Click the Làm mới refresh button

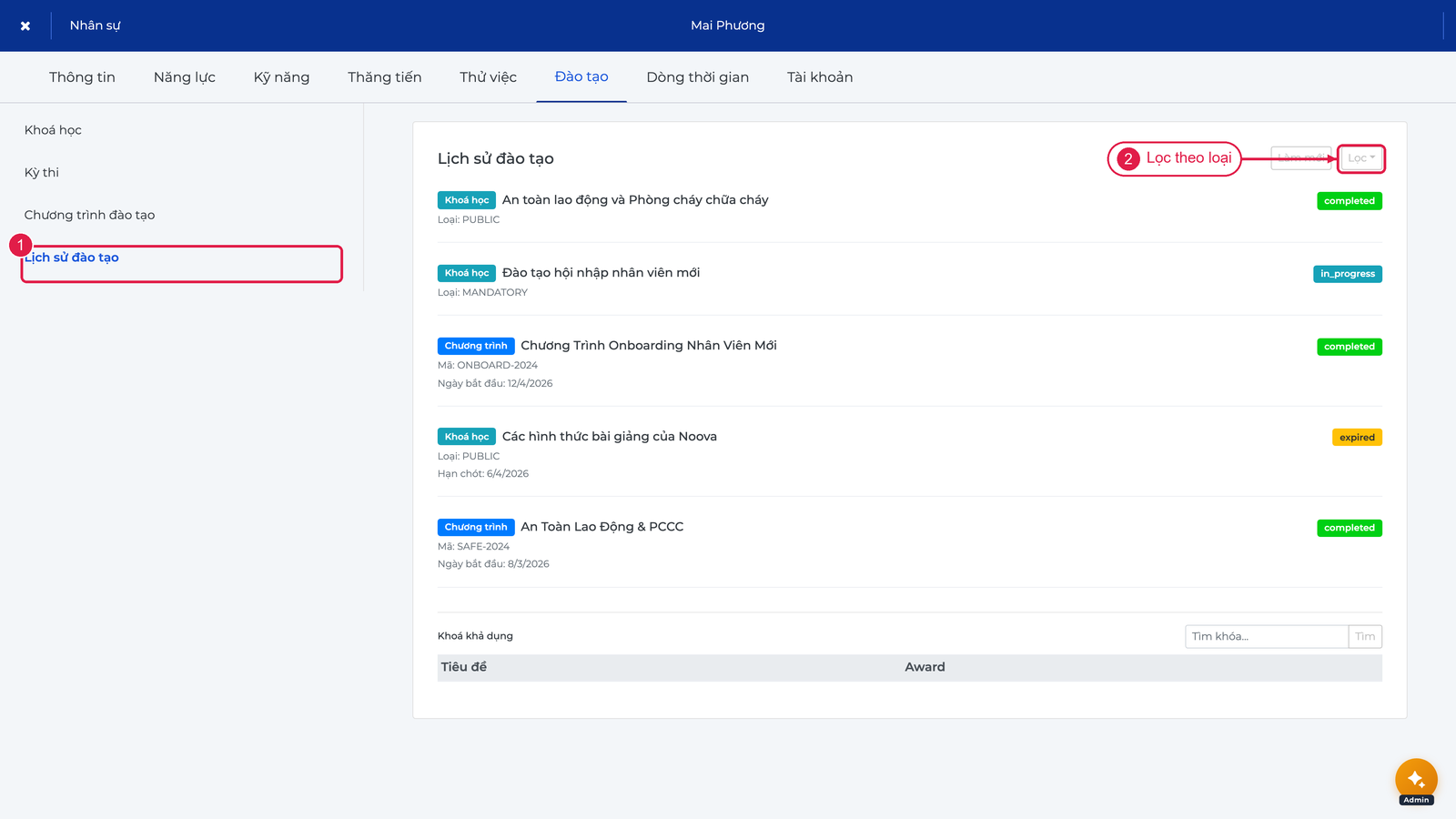coord(1301,158)
